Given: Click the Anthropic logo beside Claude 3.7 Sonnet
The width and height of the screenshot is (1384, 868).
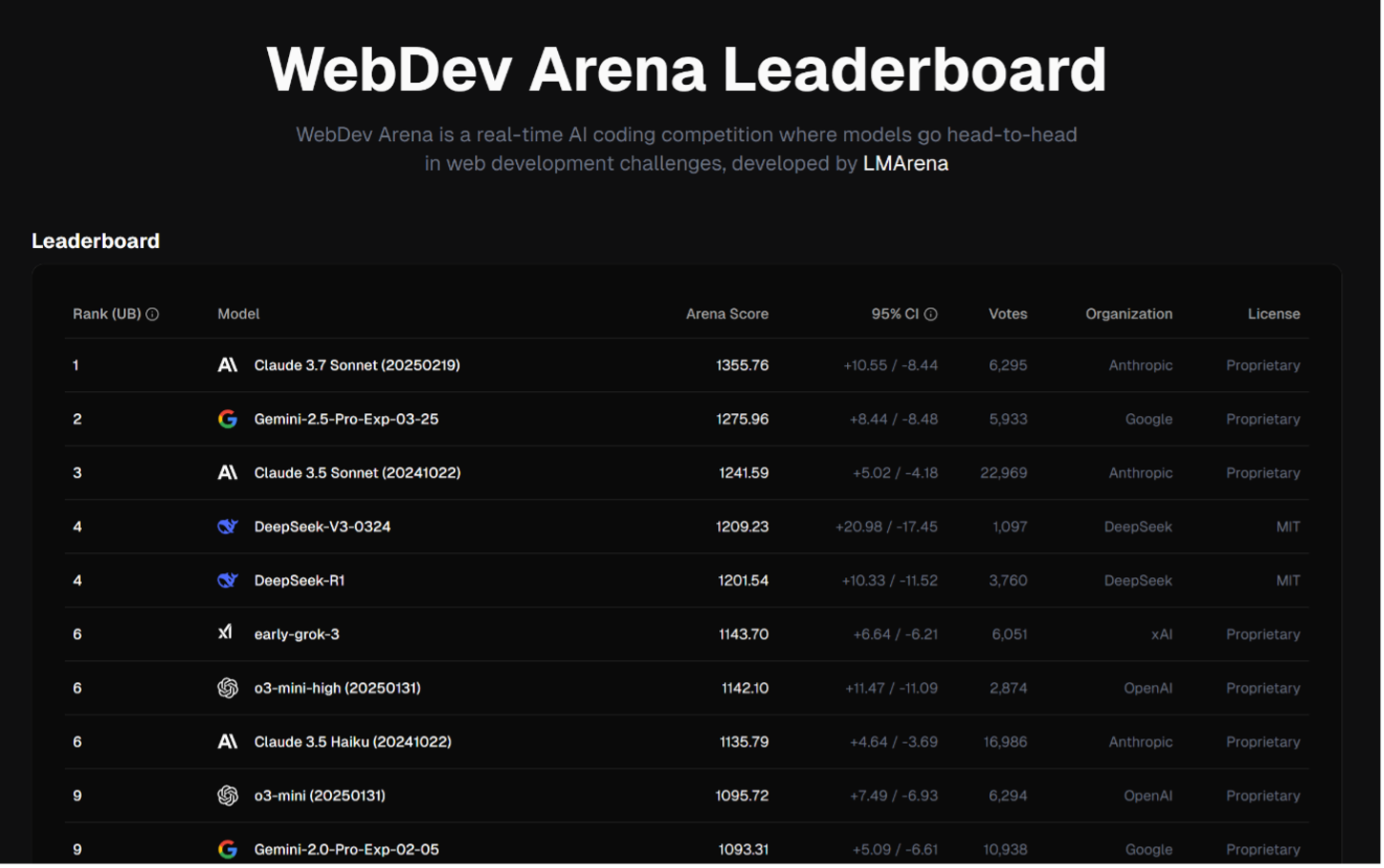Looking at the screenshot, I should [x=228, y=365].
